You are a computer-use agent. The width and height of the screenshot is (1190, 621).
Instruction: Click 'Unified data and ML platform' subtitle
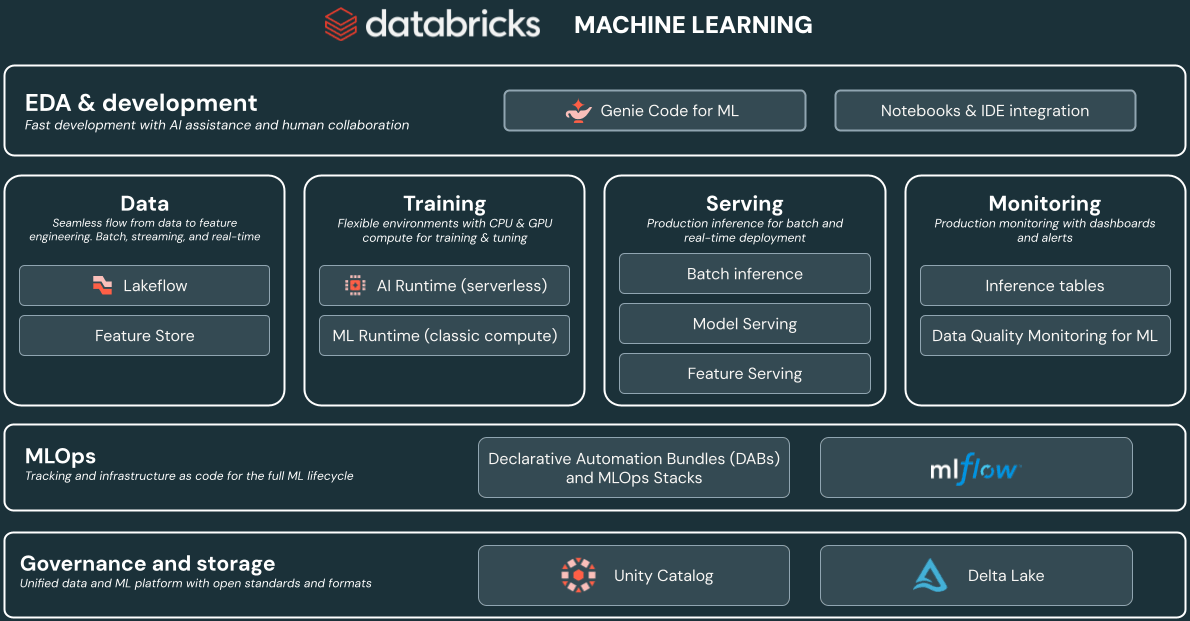[196, 583]
